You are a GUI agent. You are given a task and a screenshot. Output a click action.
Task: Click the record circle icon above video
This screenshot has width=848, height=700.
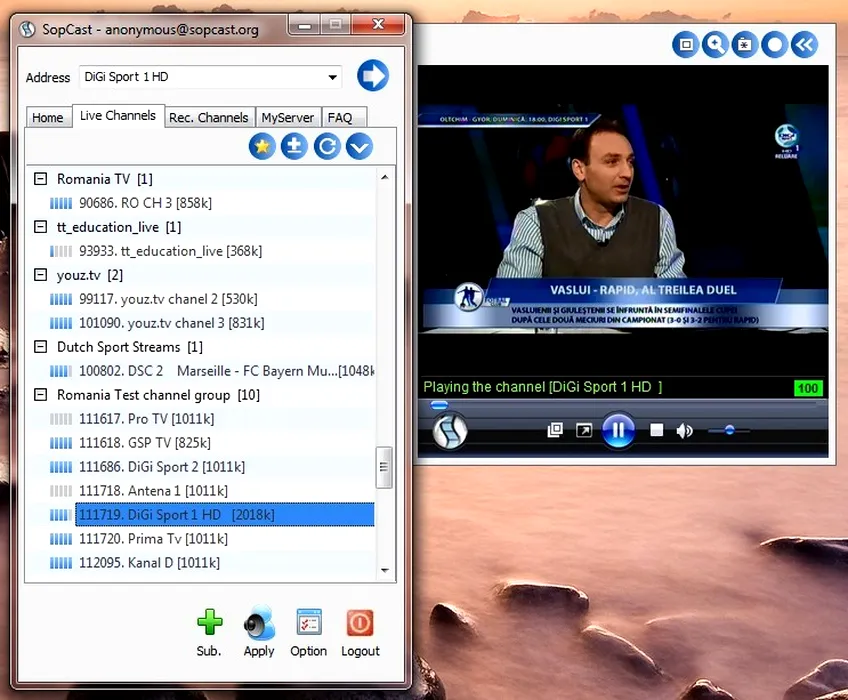774,44
